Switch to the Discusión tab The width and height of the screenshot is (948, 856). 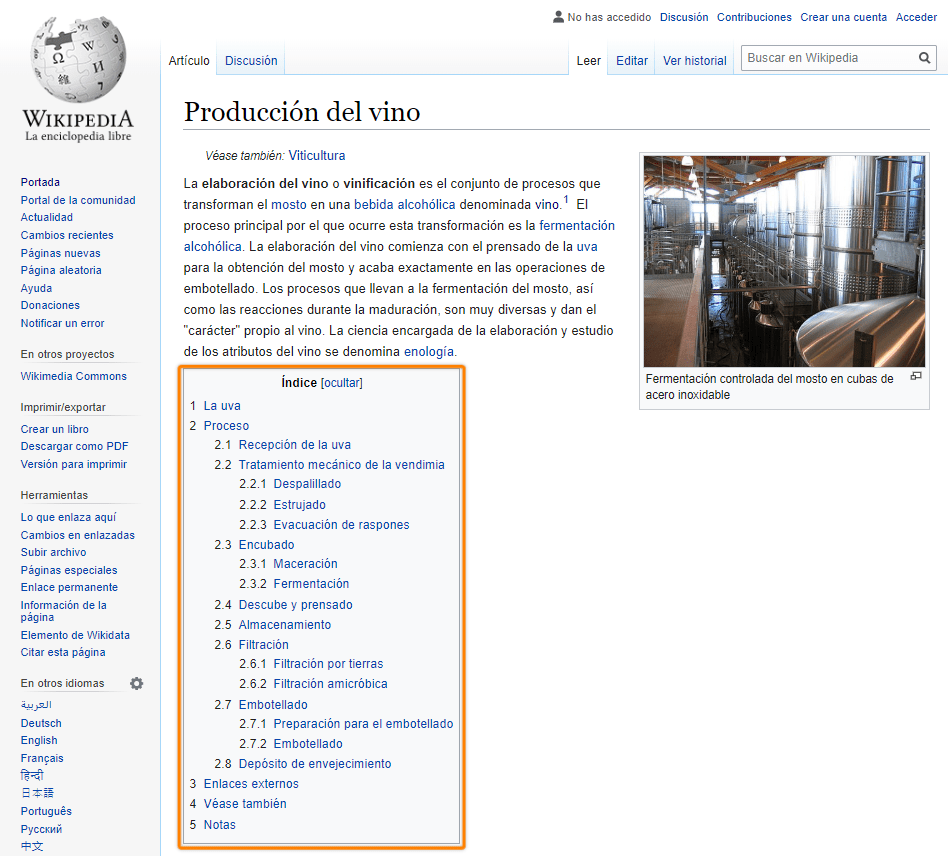(250, 60)
